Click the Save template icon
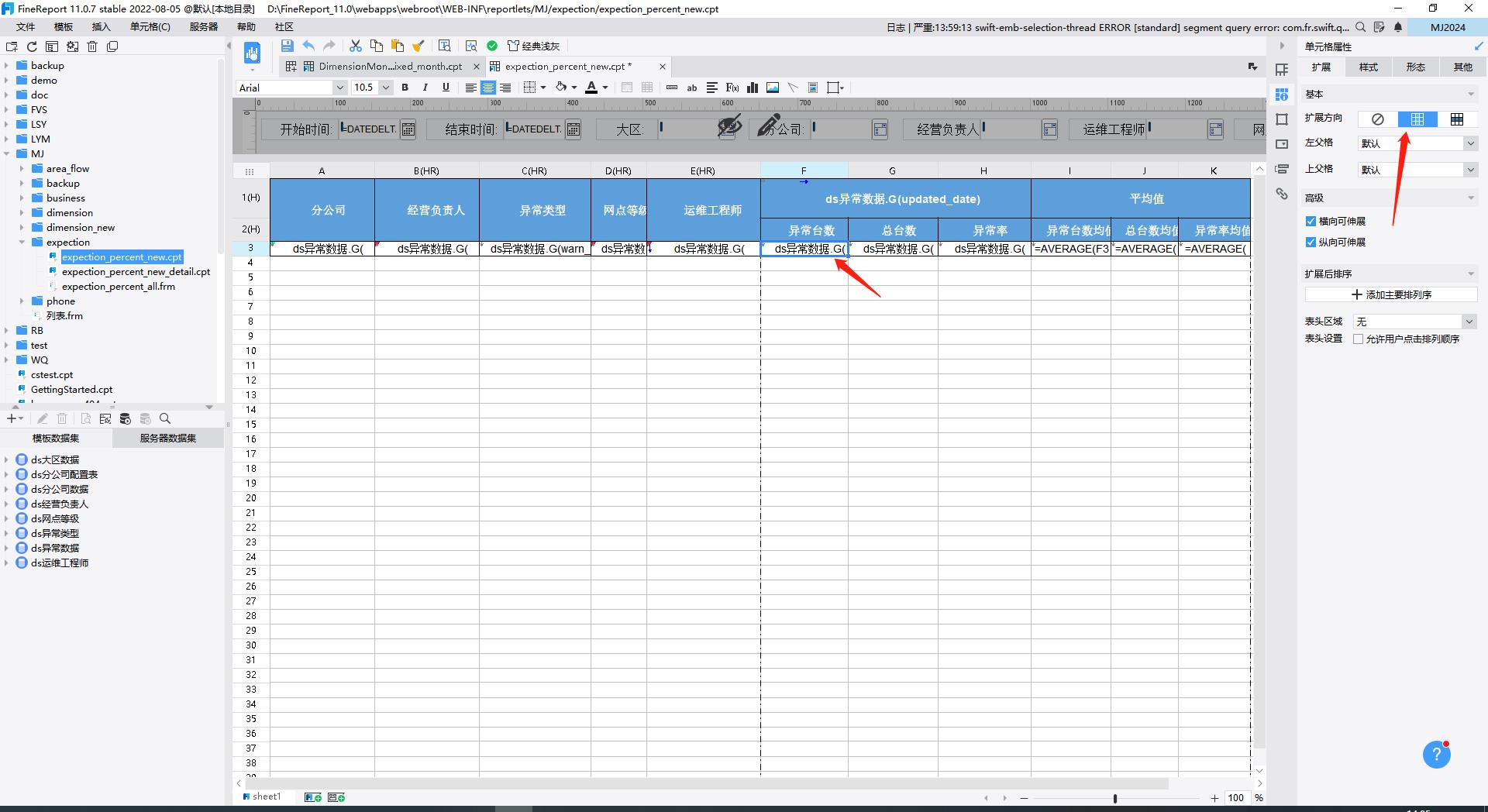 287,46
